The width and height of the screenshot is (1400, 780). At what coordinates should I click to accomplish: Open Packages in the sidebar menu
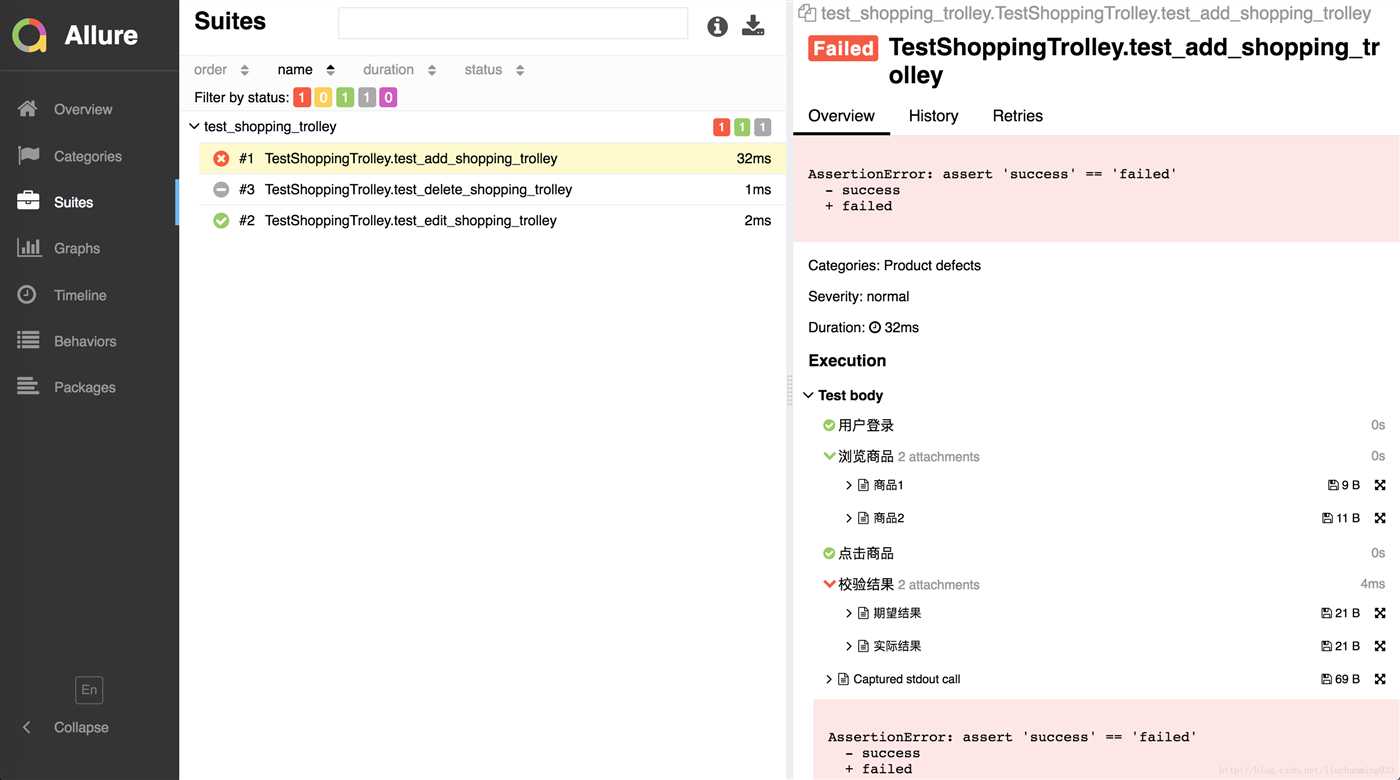pyautogui.click(x=85, y=387)
